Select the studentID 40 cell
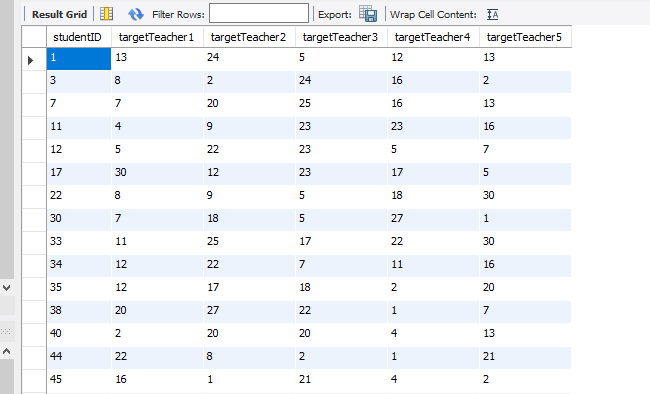650x394 pixels. pyautogui.click(x=79, y=334)
